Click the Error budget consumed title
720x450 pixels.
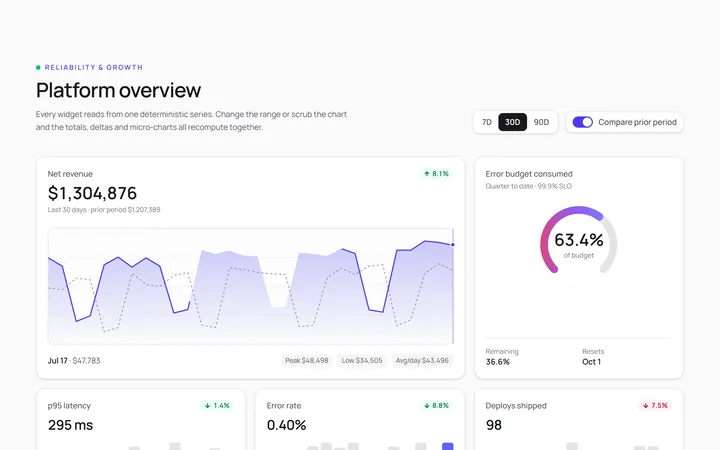(x=529, y=174)
